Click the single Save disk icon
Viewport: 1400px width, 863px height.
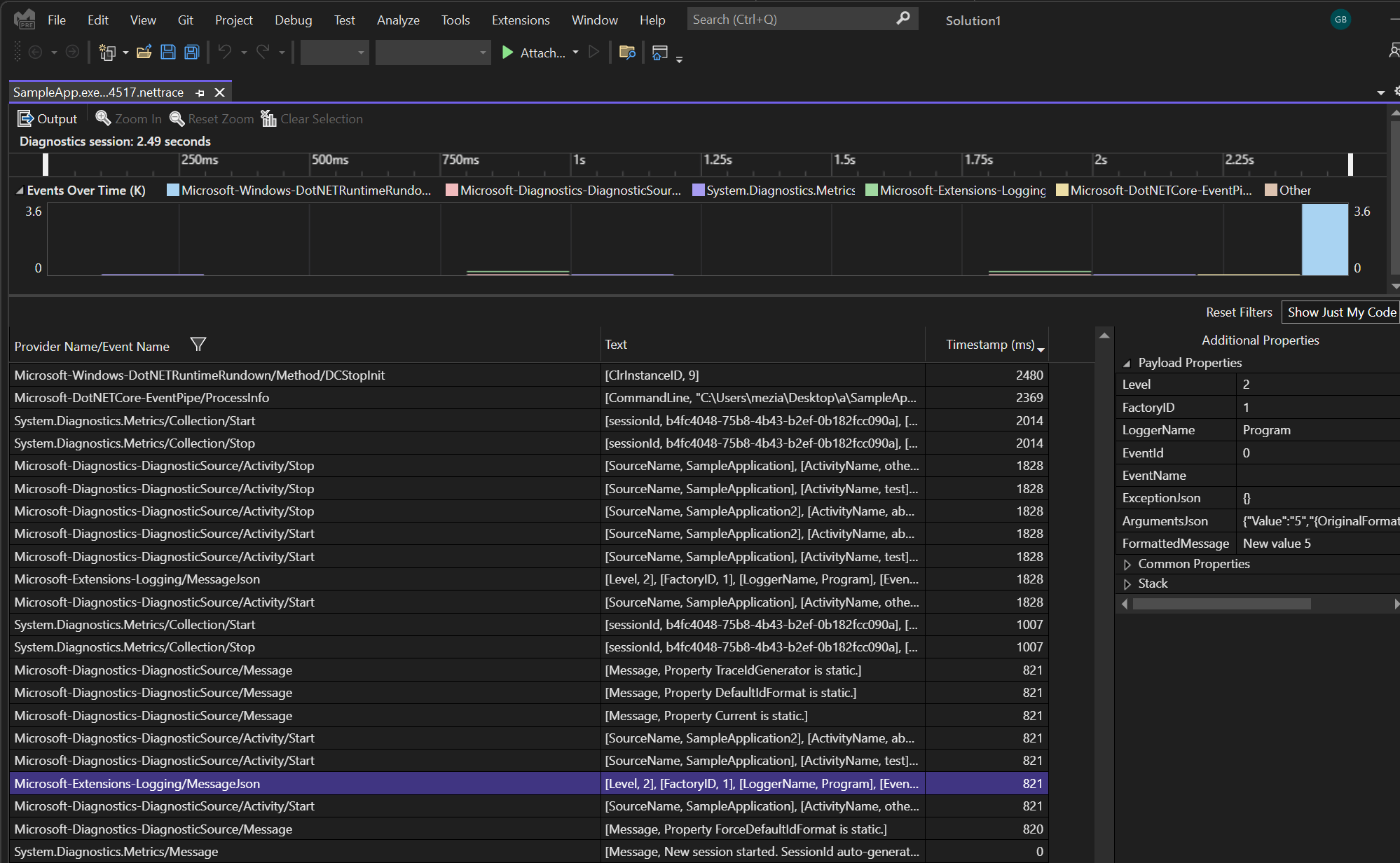pyautogui.click(x=168, y=53)
